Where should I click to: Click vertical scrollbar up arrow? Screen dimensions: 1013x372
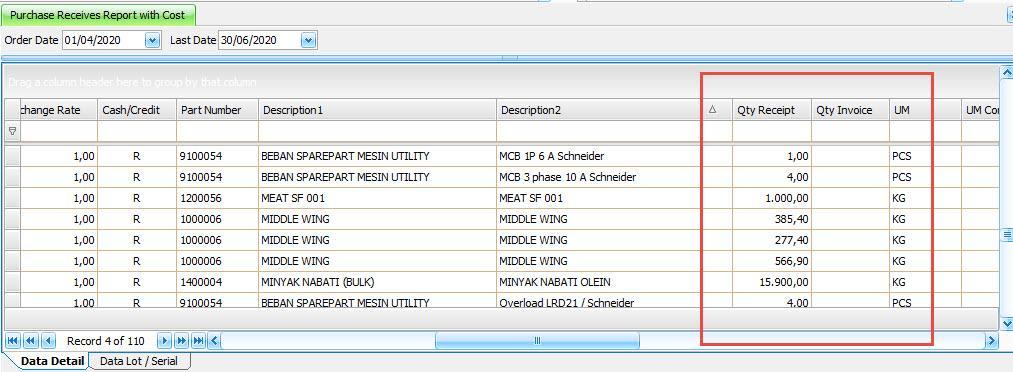pos(1006,72)
